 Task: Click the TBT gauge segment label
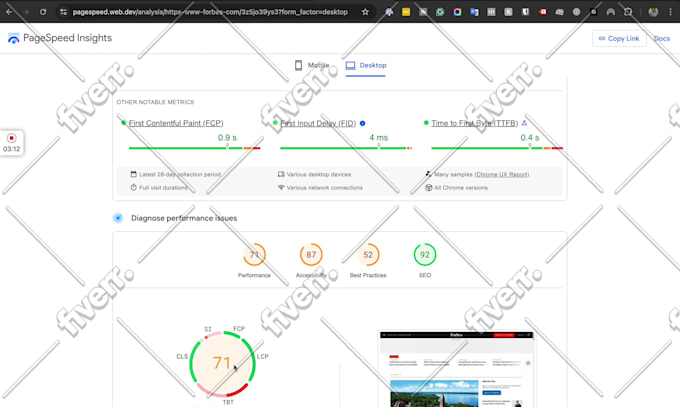pyautogui.click(x=228, y=402)
